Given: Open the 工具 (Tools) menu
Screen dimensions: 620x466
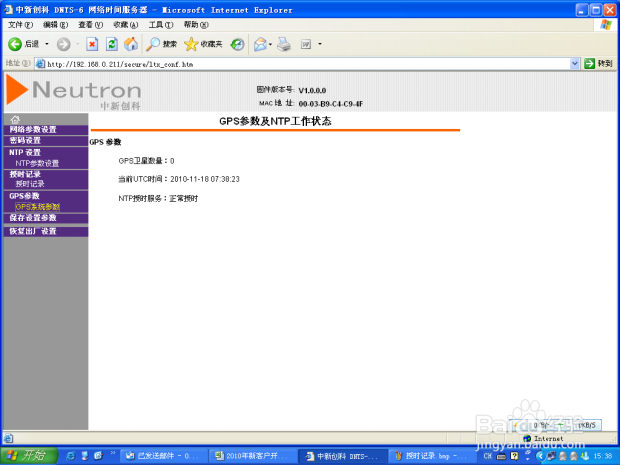Looking at the screenshot, I should [x=161, y=25].
